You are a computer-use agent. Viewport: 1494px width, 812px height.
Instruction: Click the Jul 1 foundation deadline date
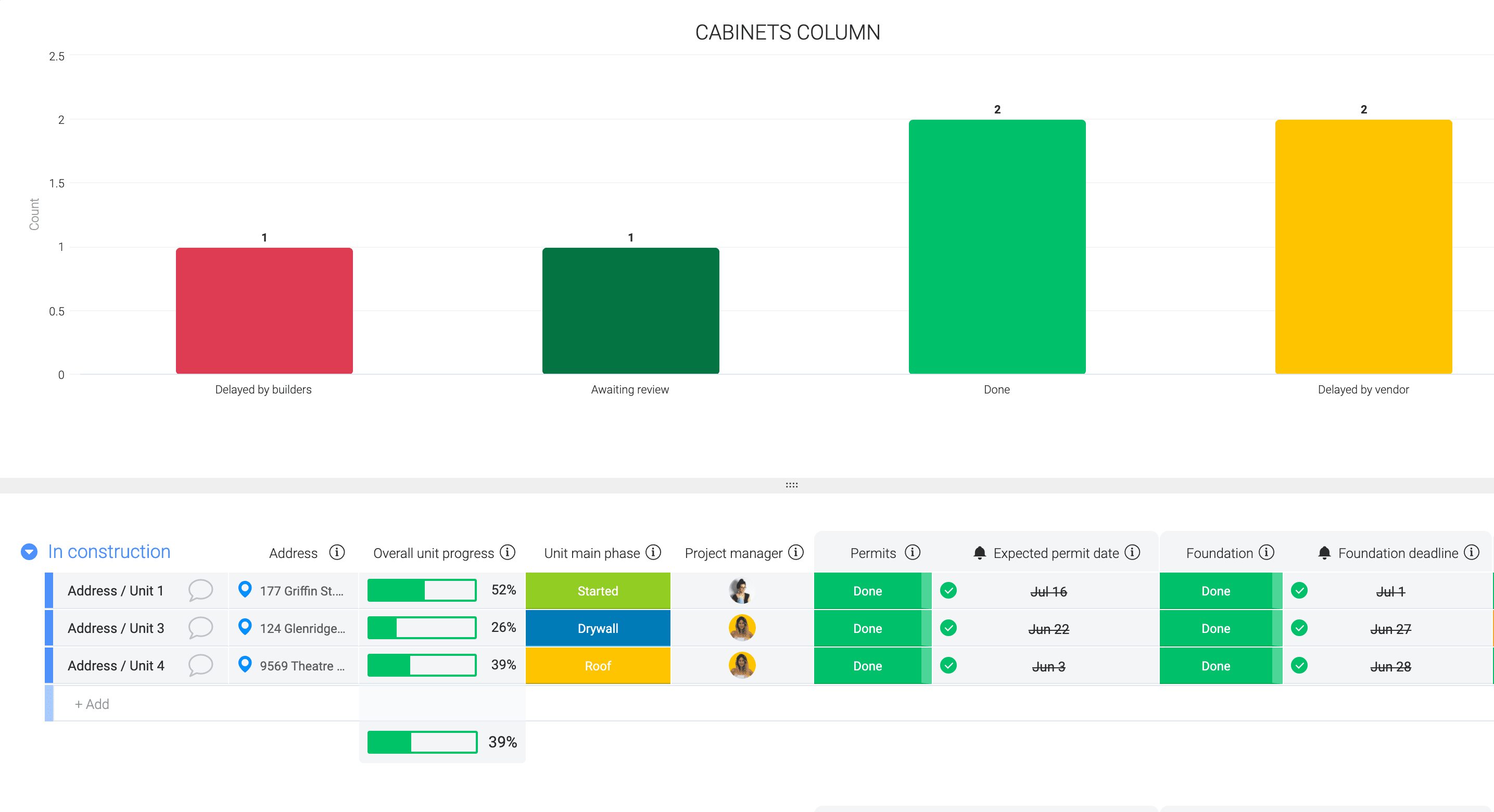tap(1391, 592)
